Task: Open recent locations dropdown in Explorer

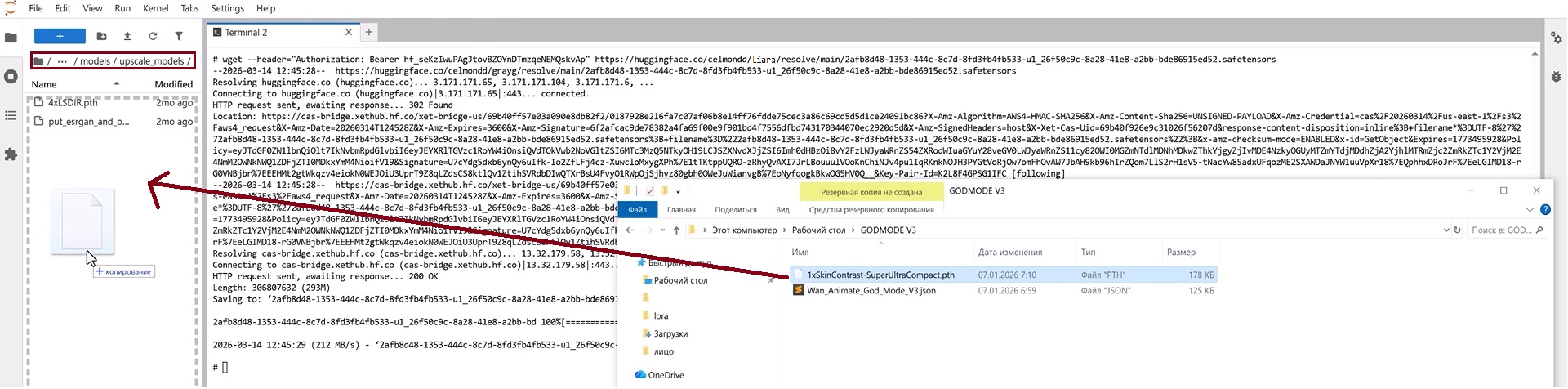Action: coord(662,230)
